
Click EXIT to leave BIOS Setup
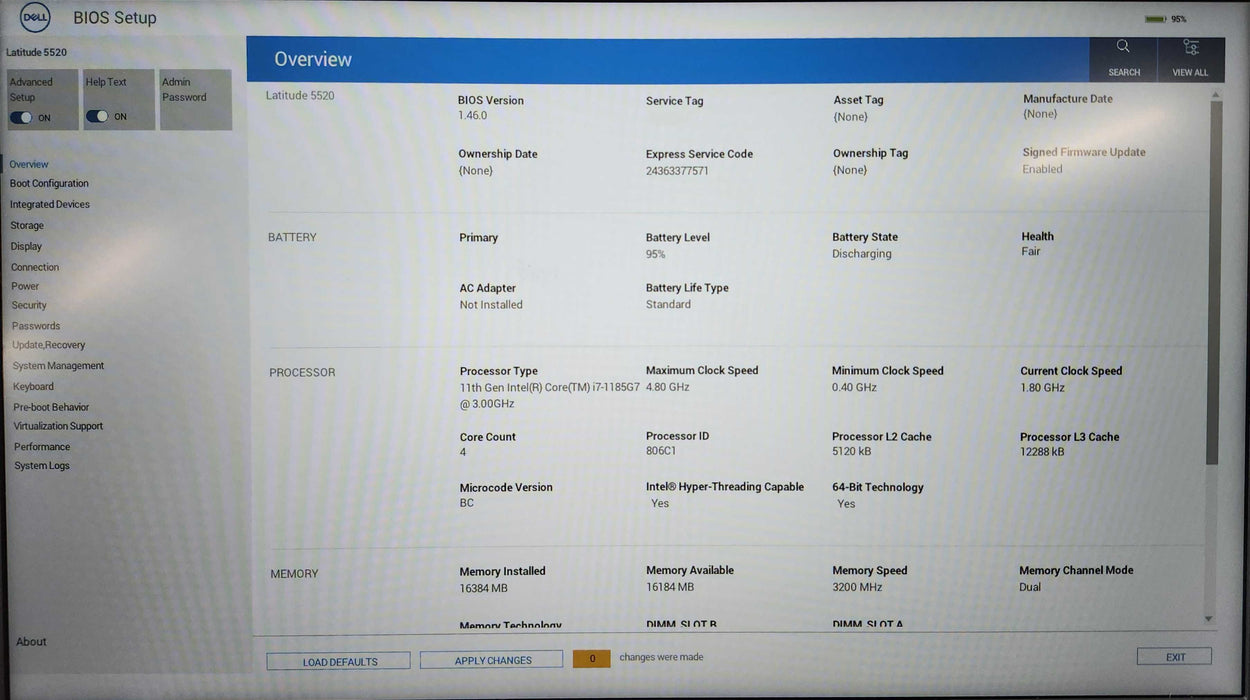pyautogui.click(x=1173, y=656)
